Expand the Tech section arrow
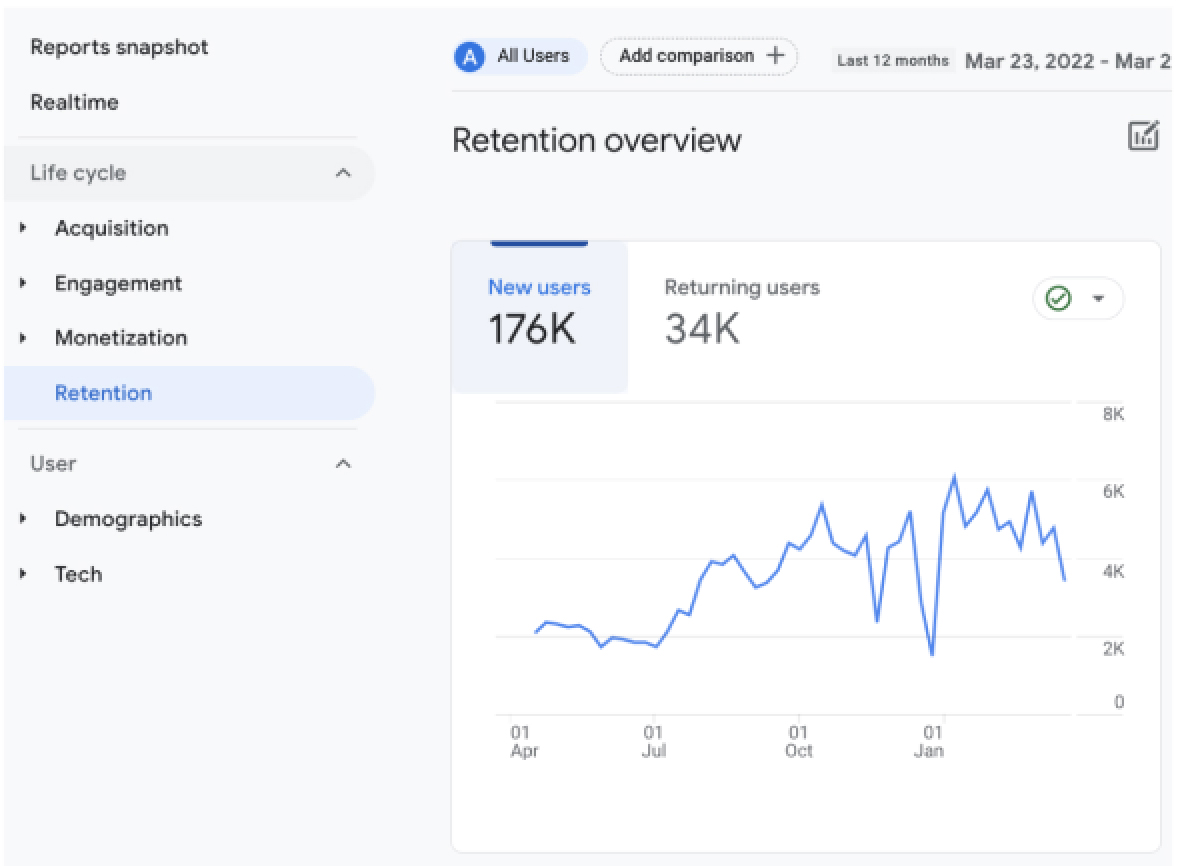The image size is (1187, 866). pyautogui.click(x=23, y=574)
